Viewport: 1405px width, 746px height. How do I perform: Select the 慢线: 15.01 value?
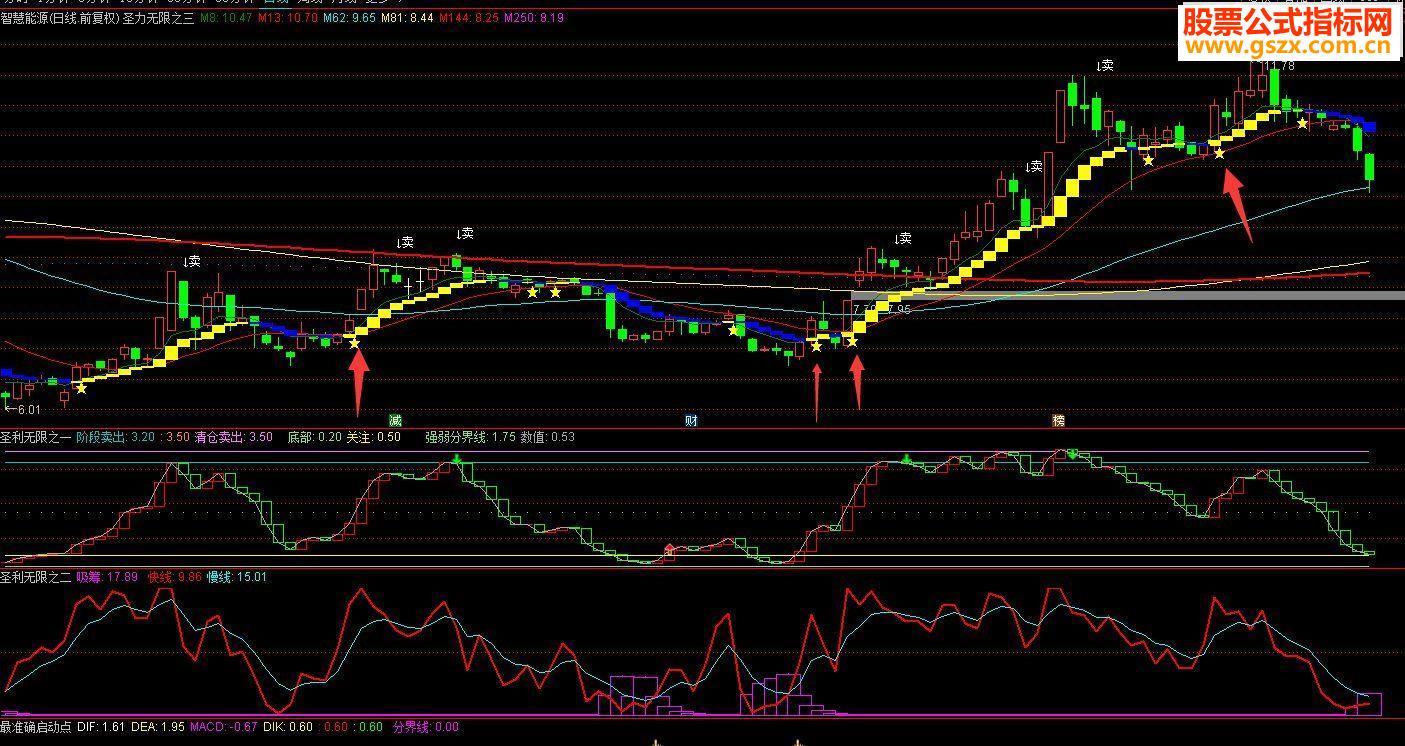[x=236, y=576]
